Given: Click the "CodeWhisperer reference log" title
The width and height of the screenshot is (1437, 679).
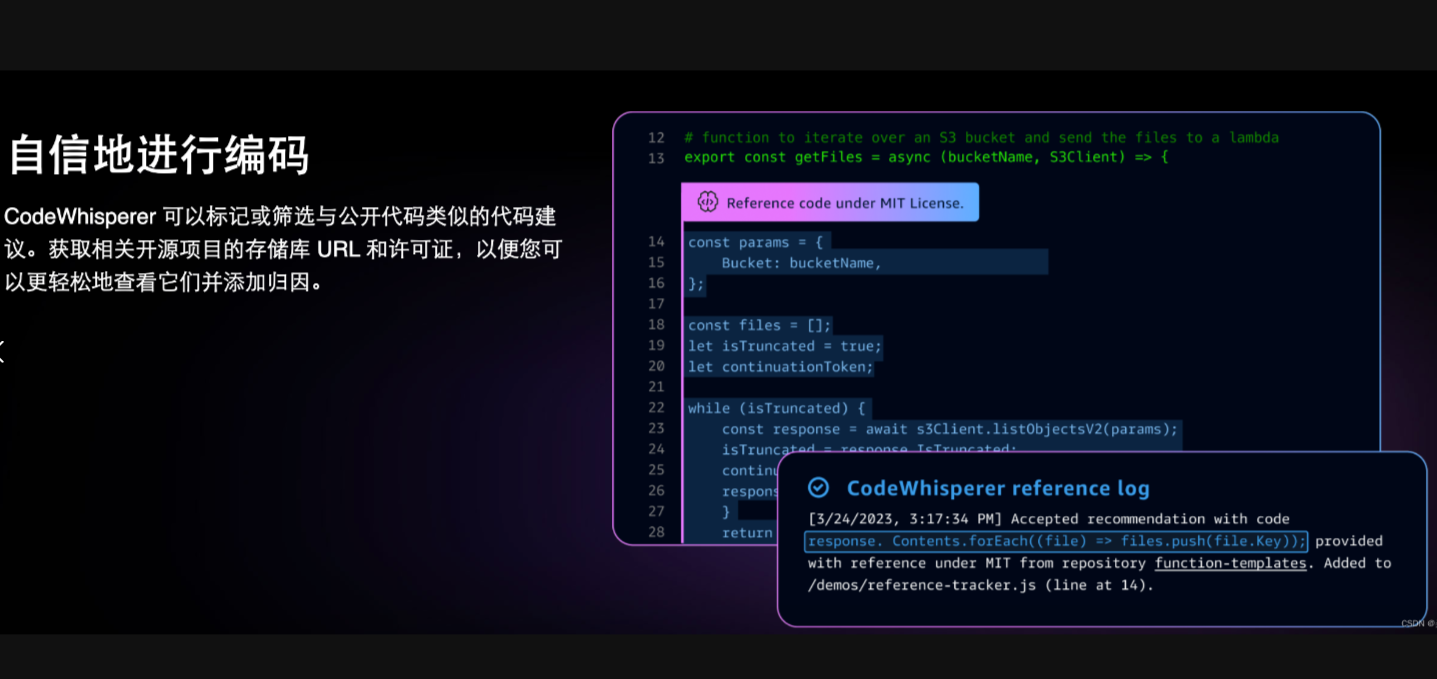Looking at the screenshot, I should point(998,488).
